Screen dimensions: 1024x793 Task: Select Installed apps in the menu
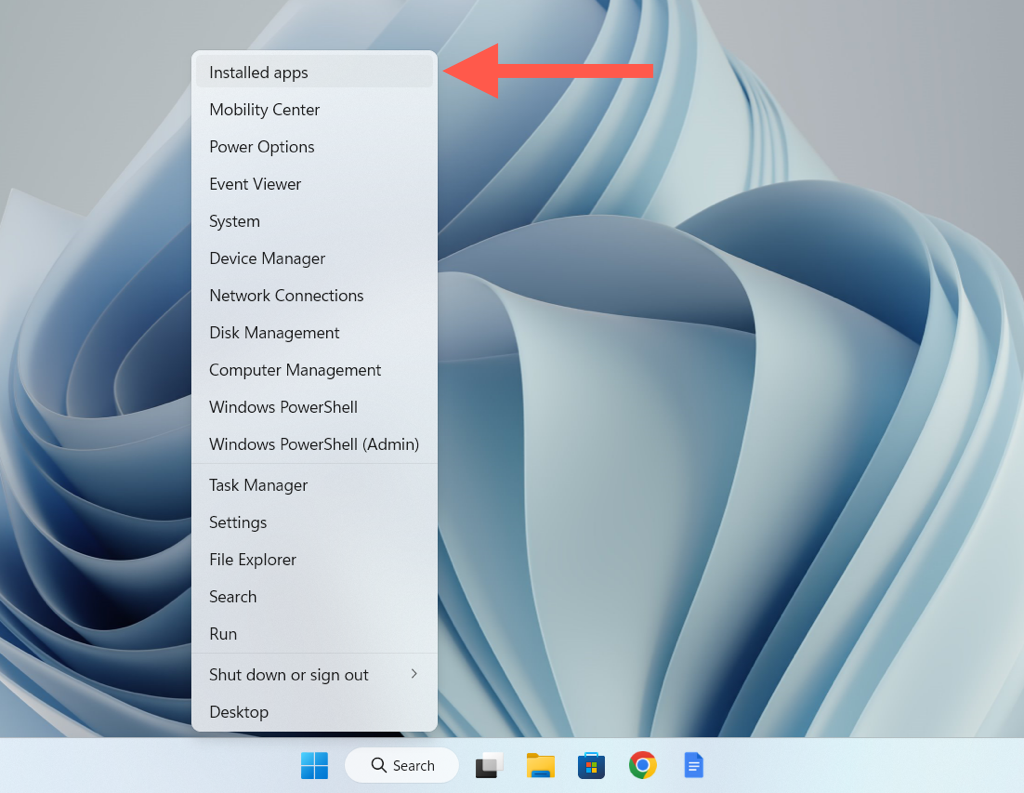[x=314, y=72]
